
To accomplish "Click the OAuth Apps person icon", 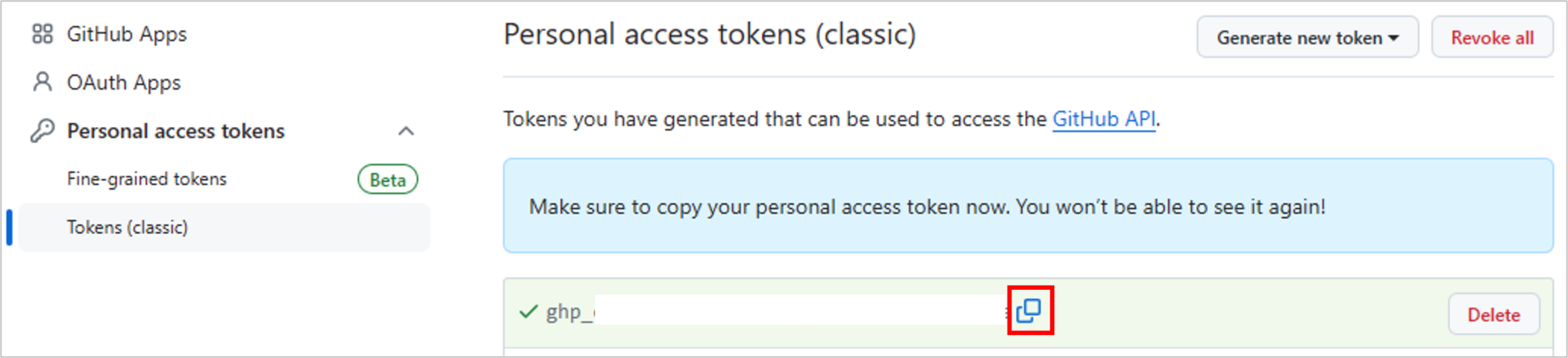I will (x=42, y=82).
